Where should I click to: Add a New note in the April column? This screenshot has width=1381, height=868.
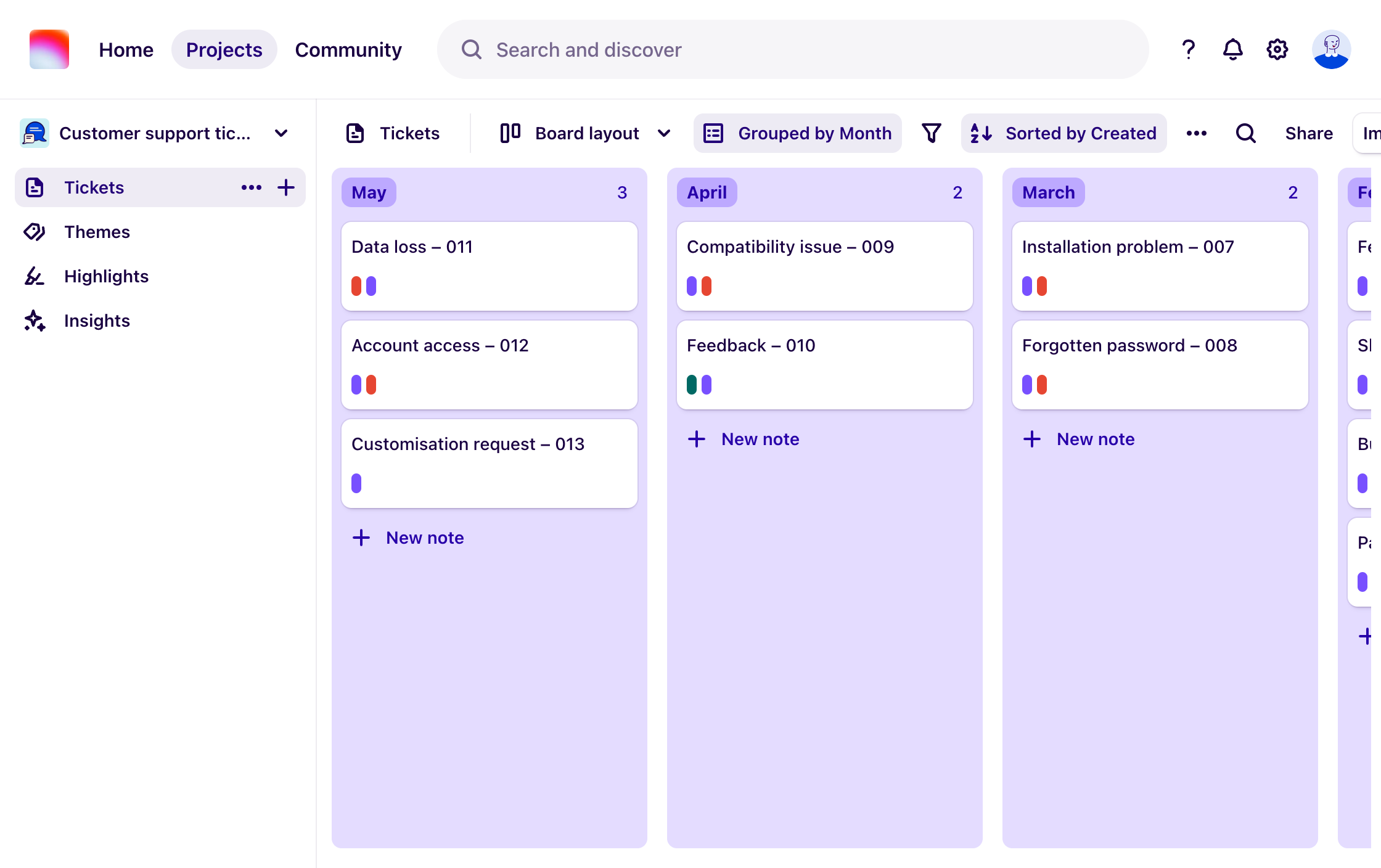[744, 439]
